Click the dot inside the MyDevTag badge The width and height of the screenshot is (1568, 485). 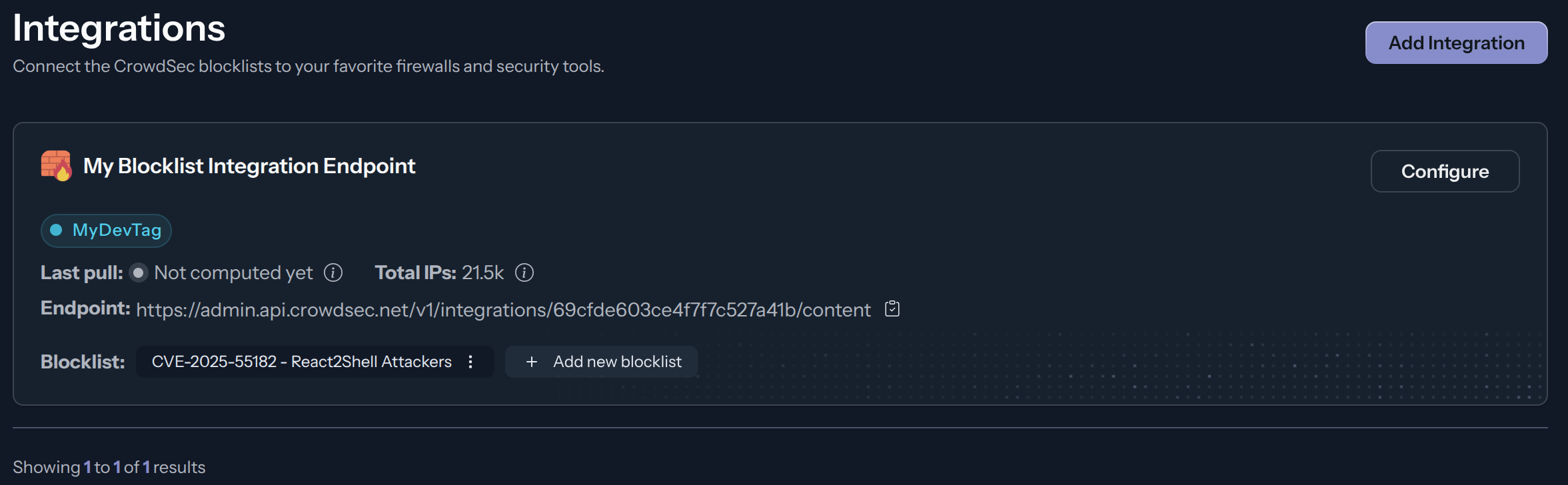coord(57,231)
